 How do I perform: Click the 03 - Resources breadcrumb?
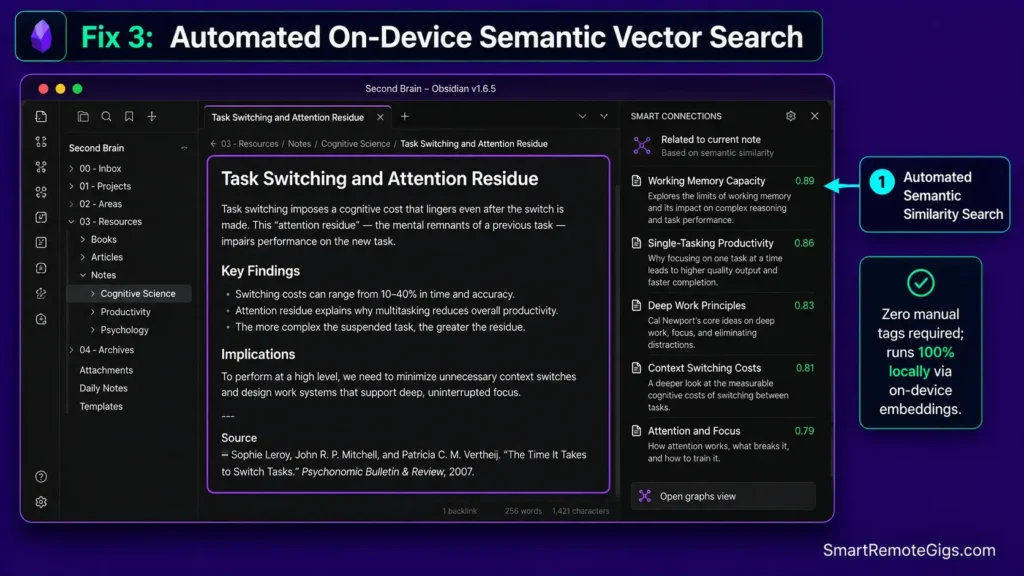point(249,144)
